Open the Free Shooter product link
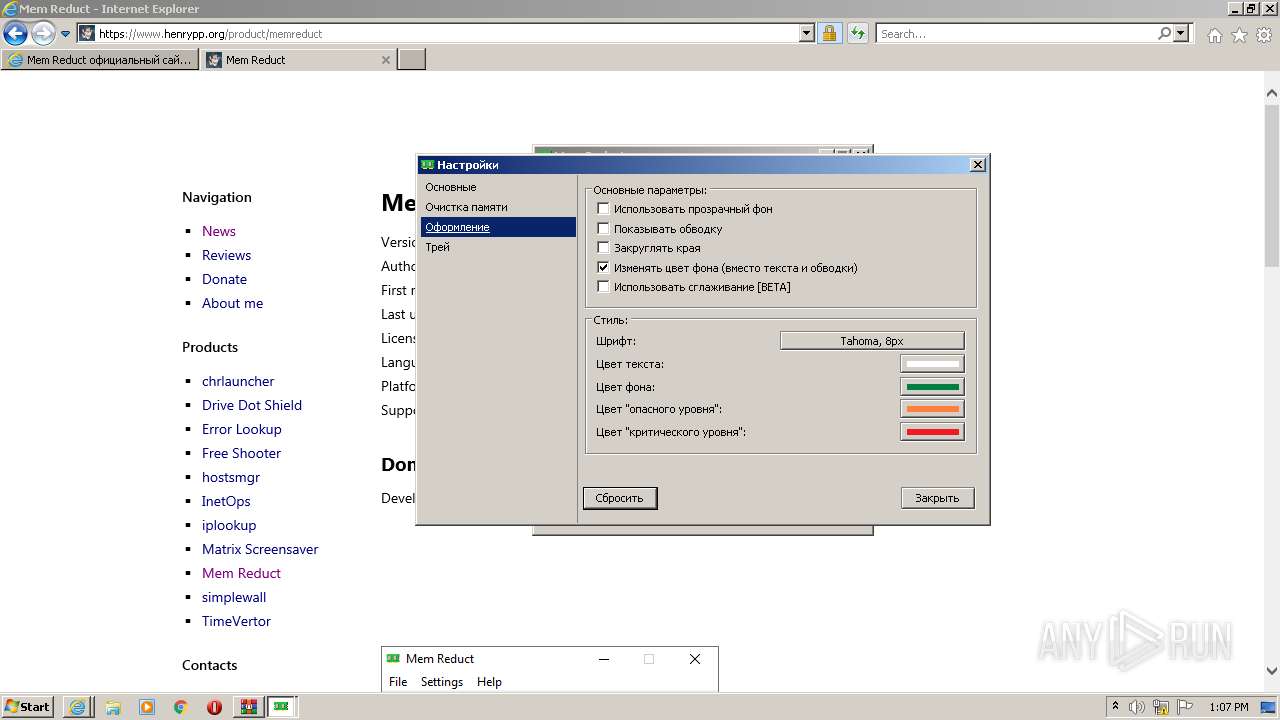Image resolution: width=1280 pixels, height=720 pixels. tap(241, 453)
